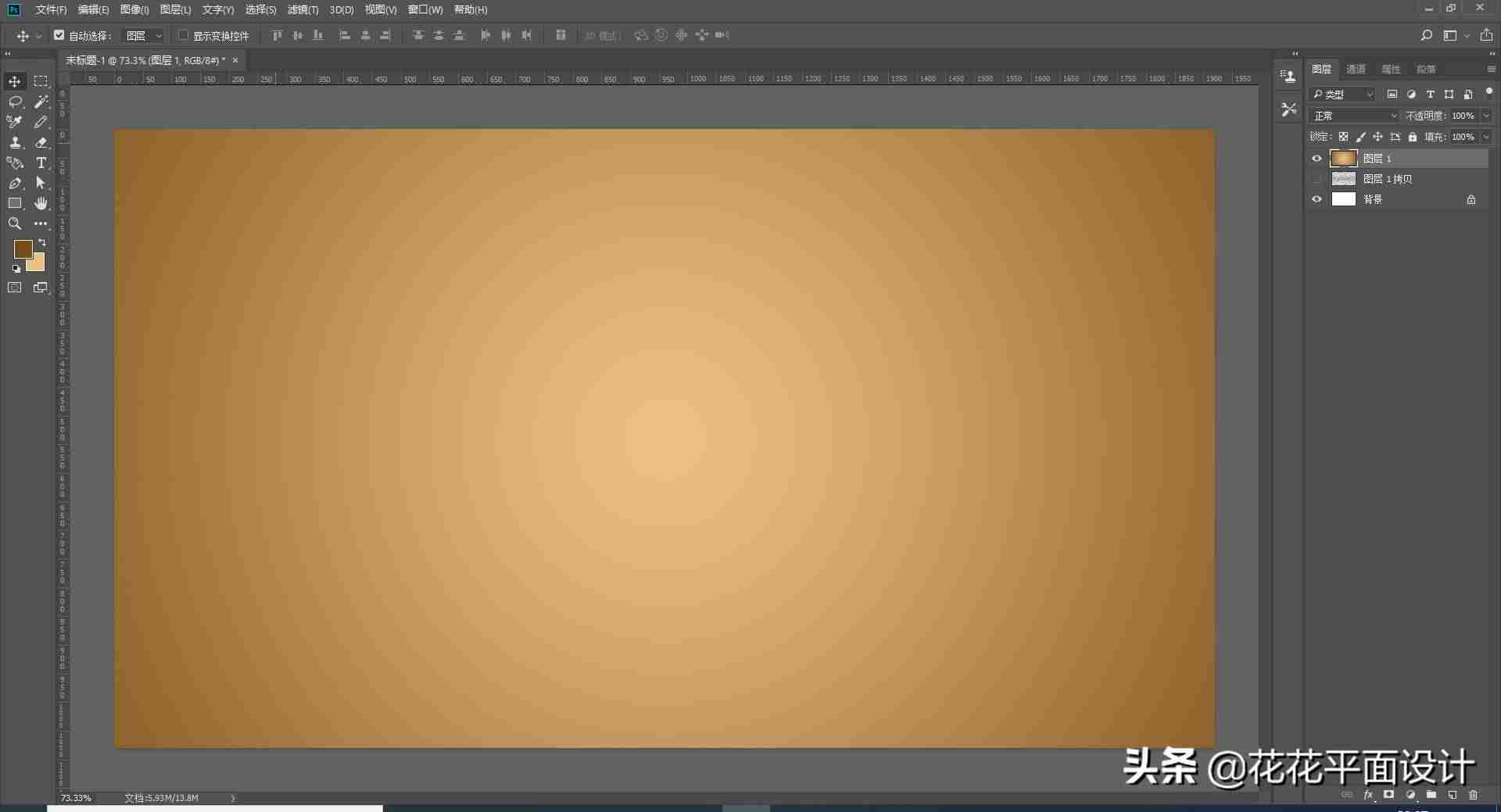Viewport: 1501px width, 812px height.
Task: Delete the selected layer via trash icon
Action: click(x=1474, y=795)
